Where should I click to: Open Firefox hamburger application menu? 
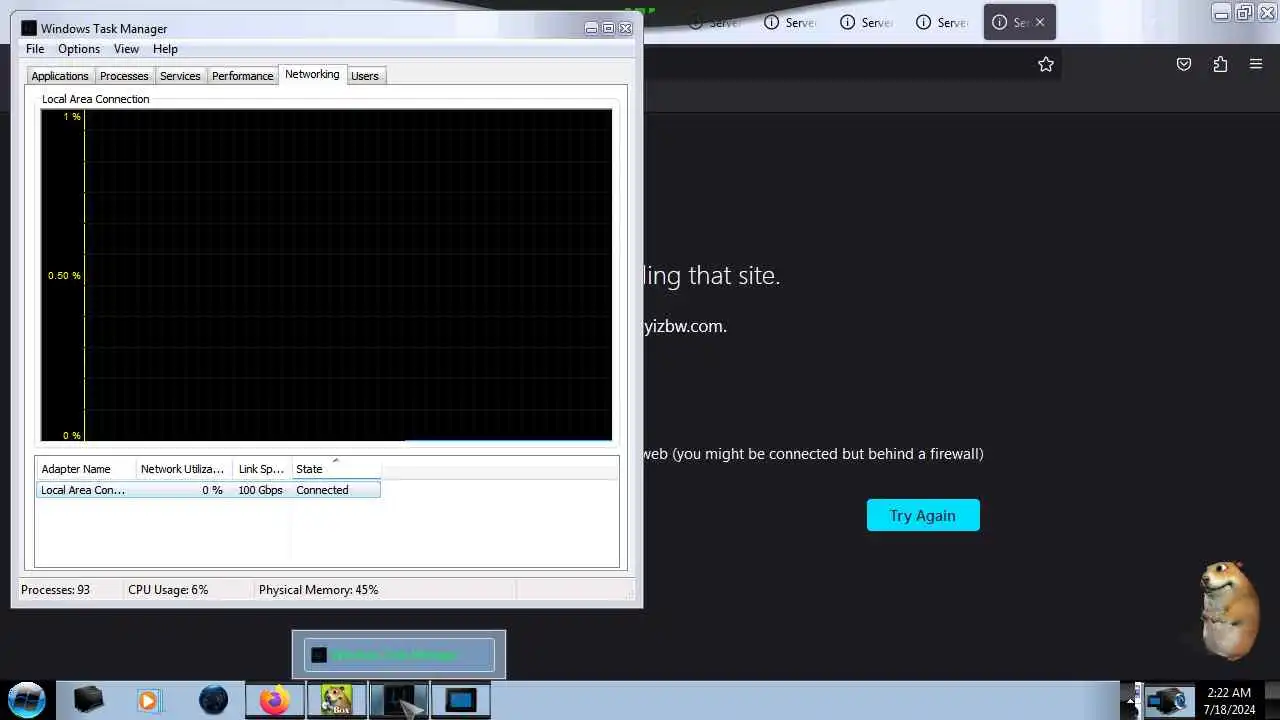coord(1256,64)
